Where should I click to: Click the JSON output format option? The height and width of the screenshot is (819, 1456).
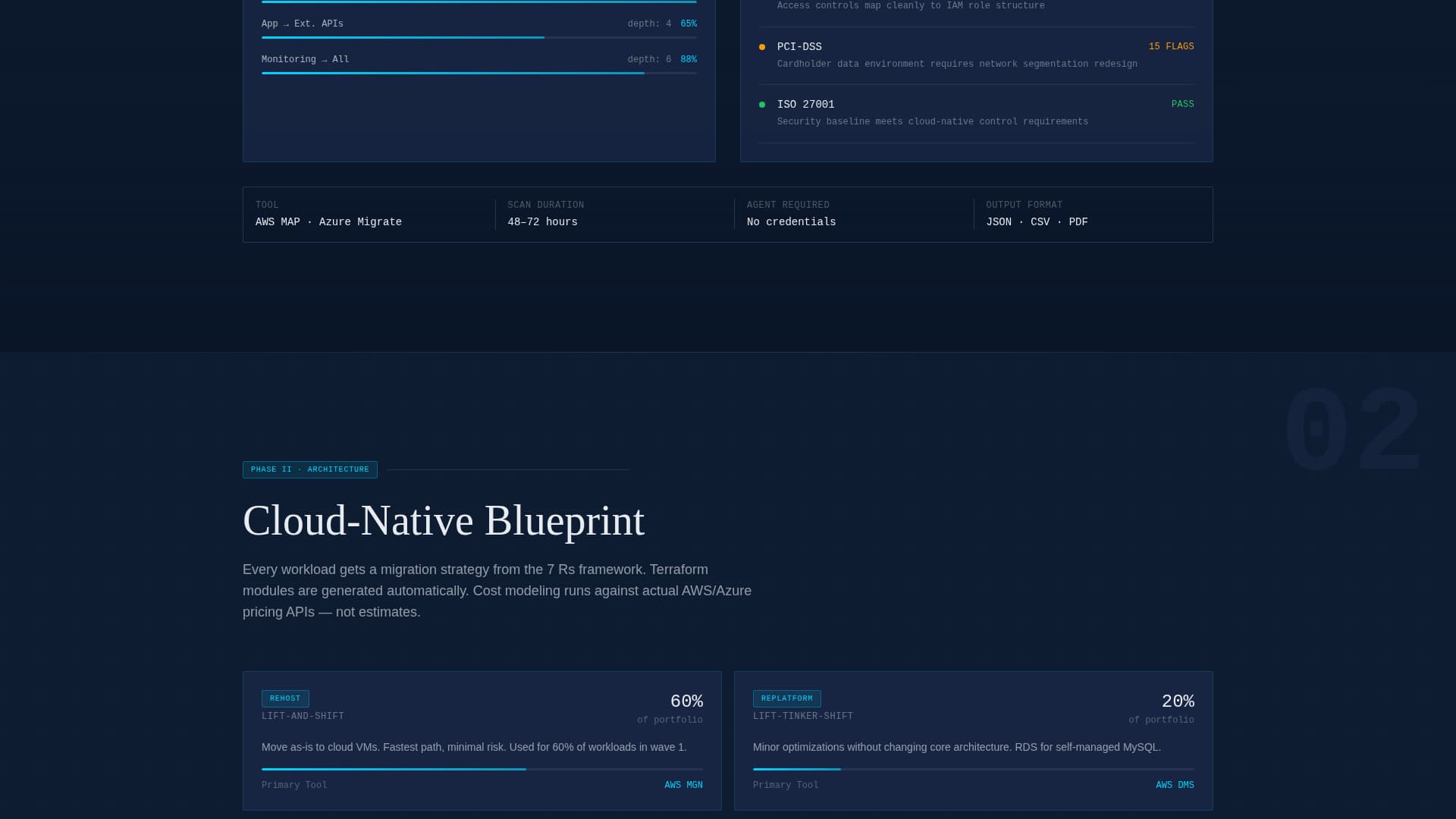click(x=999, y=221)
